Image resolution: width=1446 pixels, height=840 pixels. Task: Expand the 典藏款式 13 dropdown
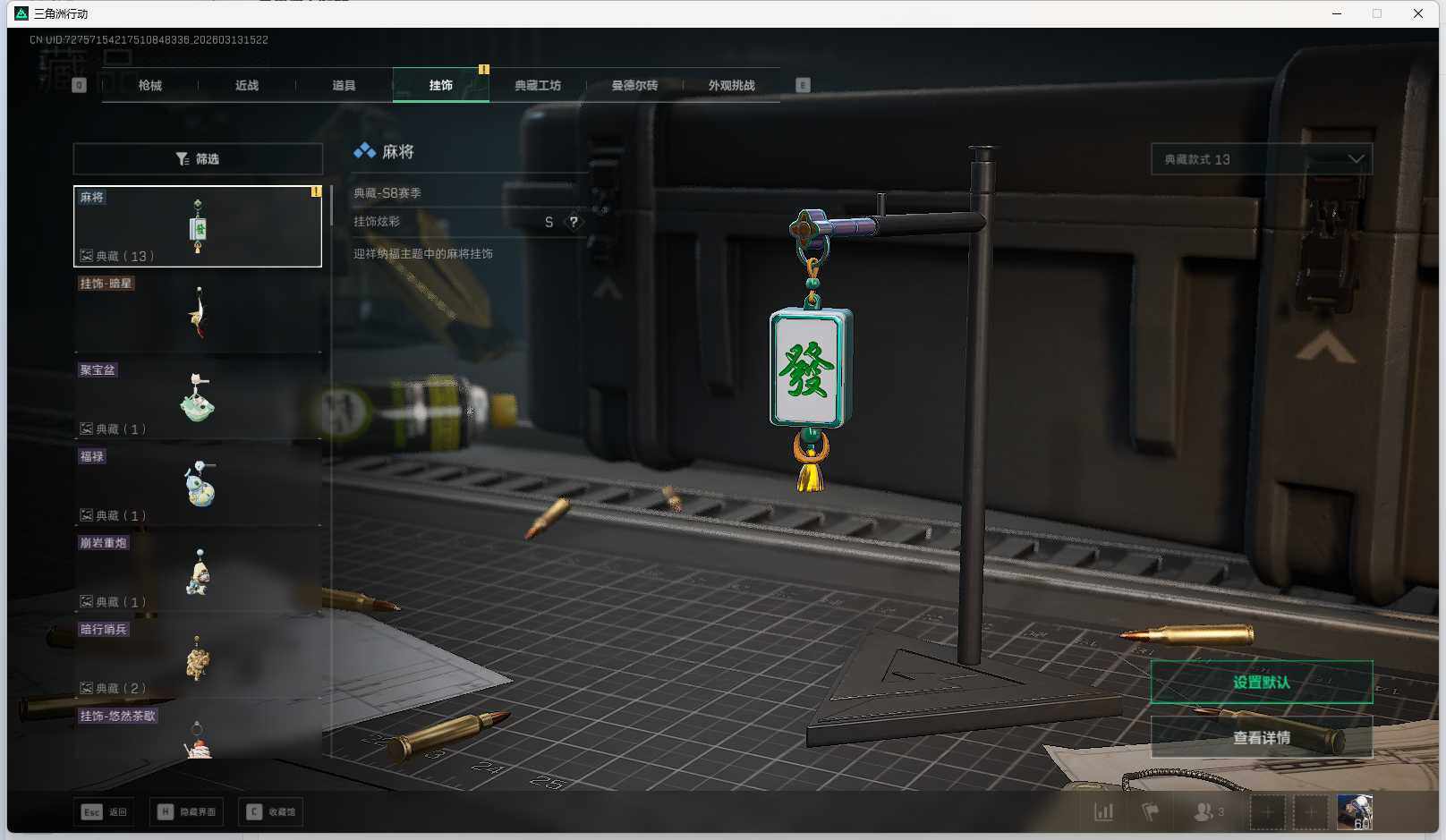(x=1261, y=159)
